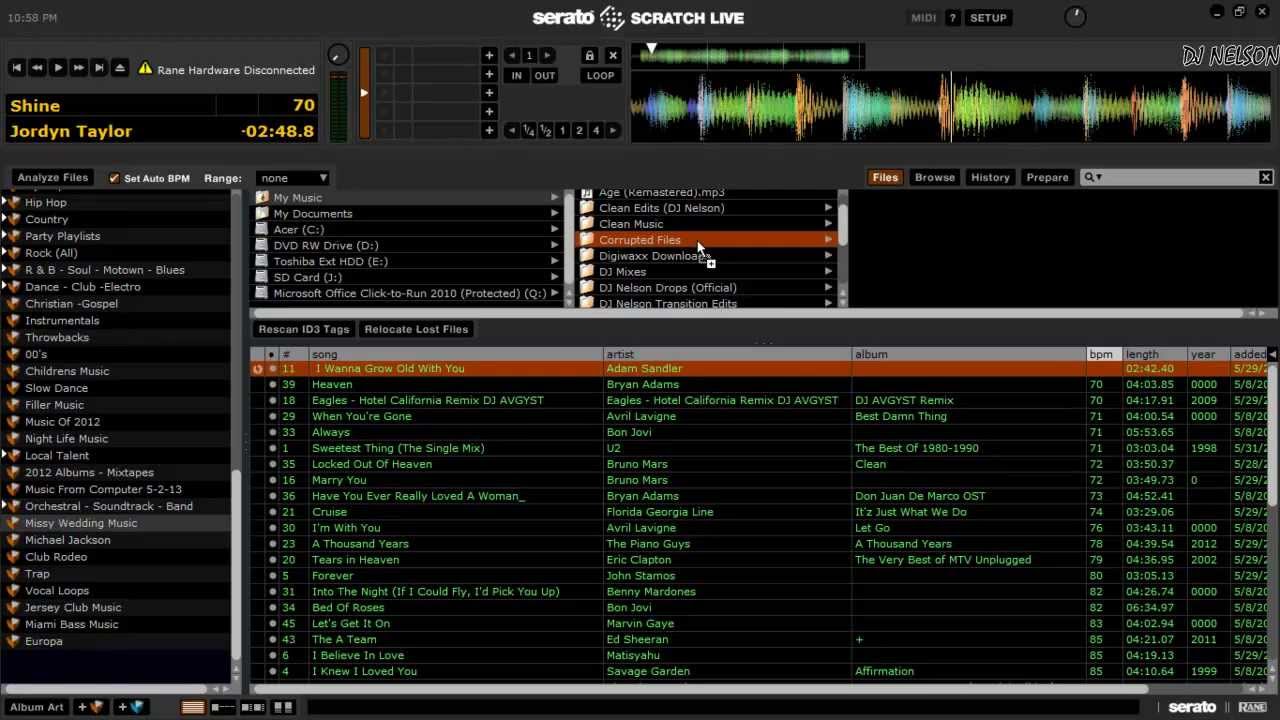Select the previous loop slot arrow
The height and width of the screenshot is (720, 1280).
point(513,55)
